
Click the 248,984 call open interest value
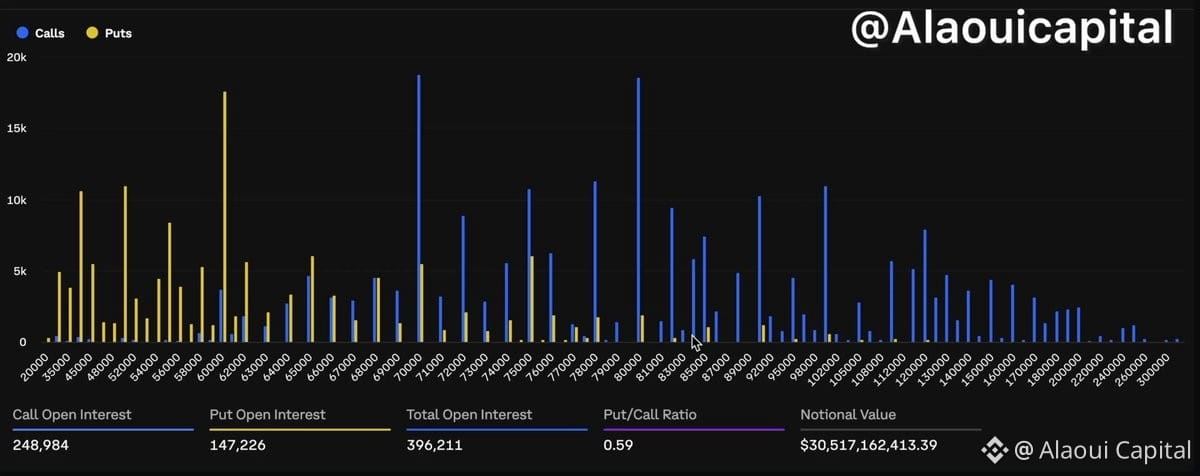coord(40,445)
